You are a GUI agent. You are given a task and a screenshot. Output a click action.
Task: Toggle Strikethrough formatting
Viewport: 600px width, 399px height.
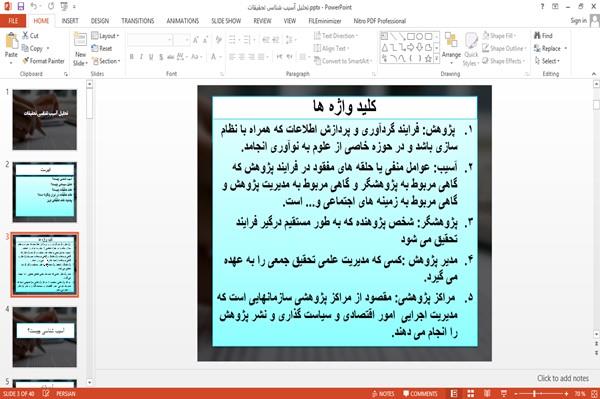pos(171,57)
